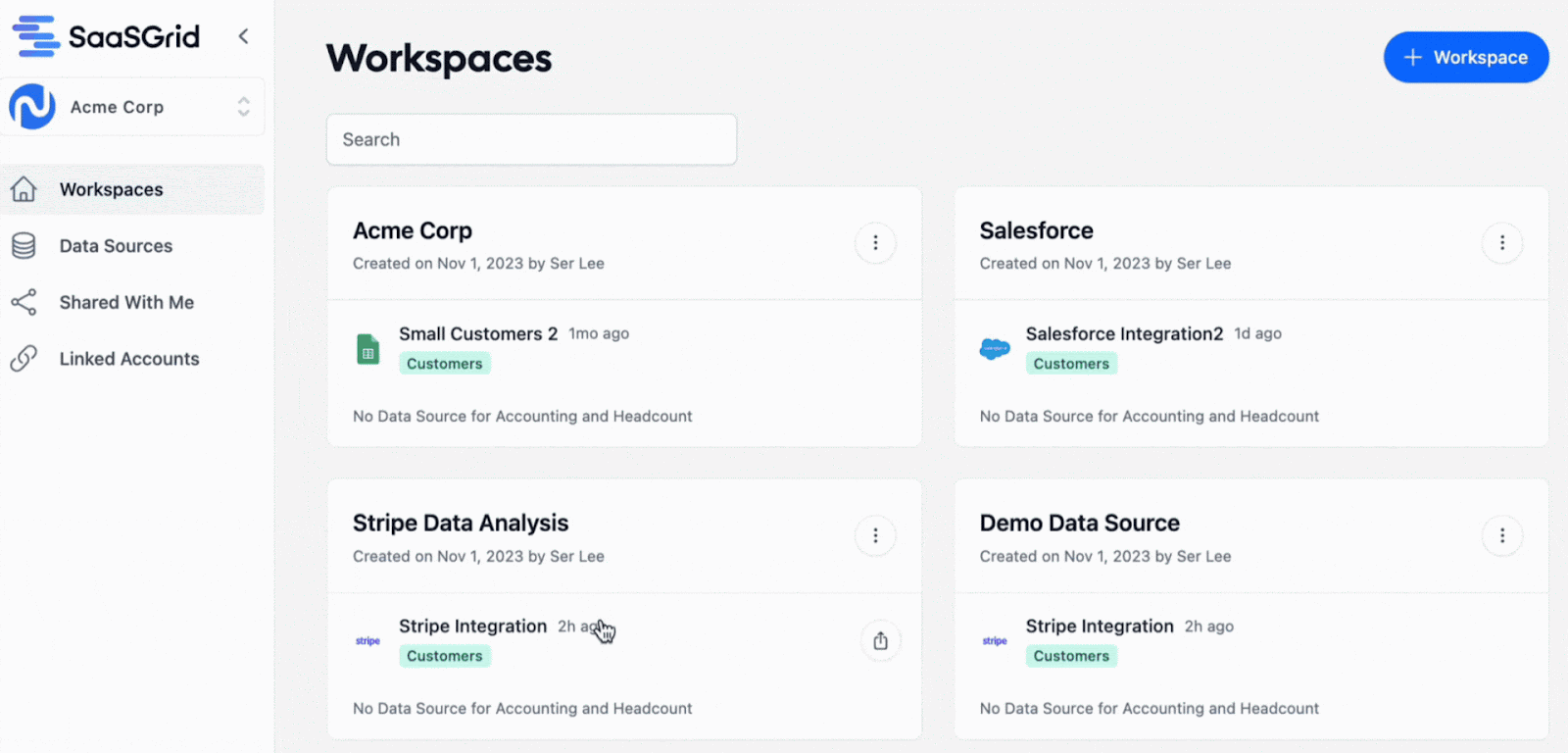Create a new workspace with + Workspace
1568x753 pixels.
[x=1465, y=58]
